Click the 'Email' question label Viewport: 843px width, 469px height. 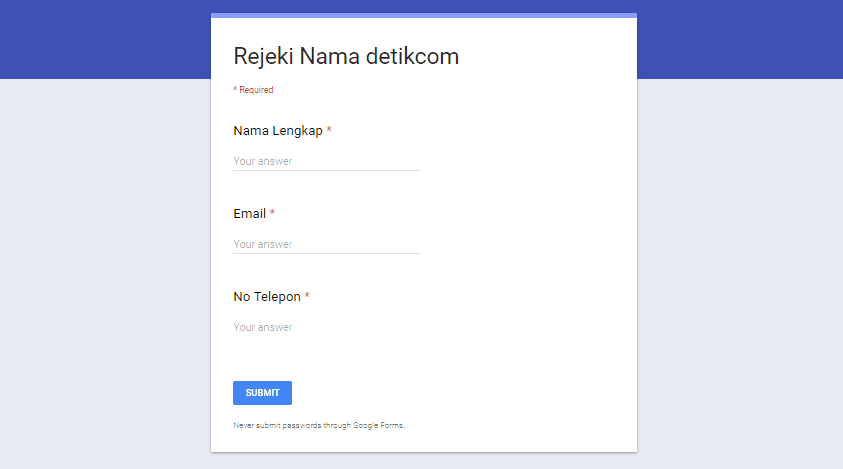[x=250, y=214]
